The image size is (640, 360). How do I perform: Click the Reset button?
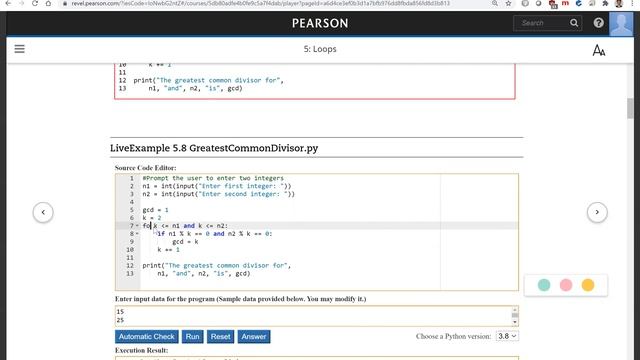[220, 337]
